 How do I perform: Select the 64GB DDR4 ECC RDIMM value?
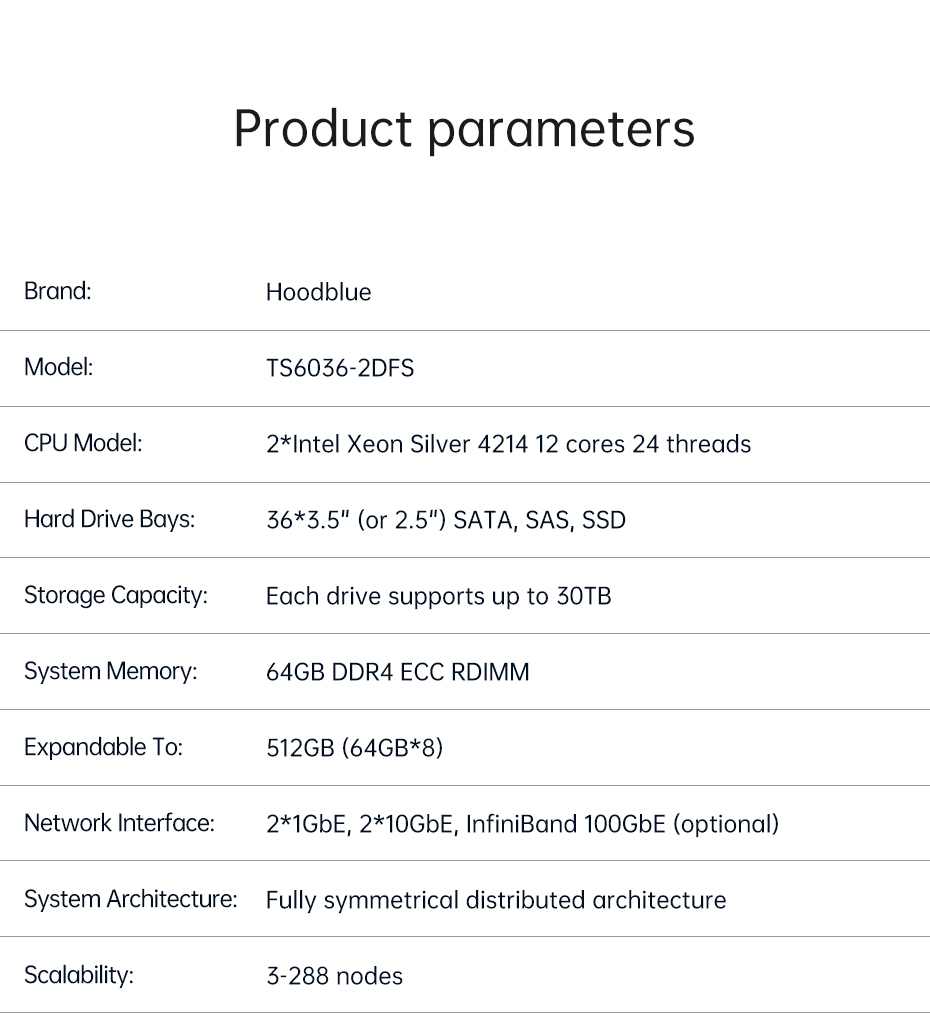(397, 672)
